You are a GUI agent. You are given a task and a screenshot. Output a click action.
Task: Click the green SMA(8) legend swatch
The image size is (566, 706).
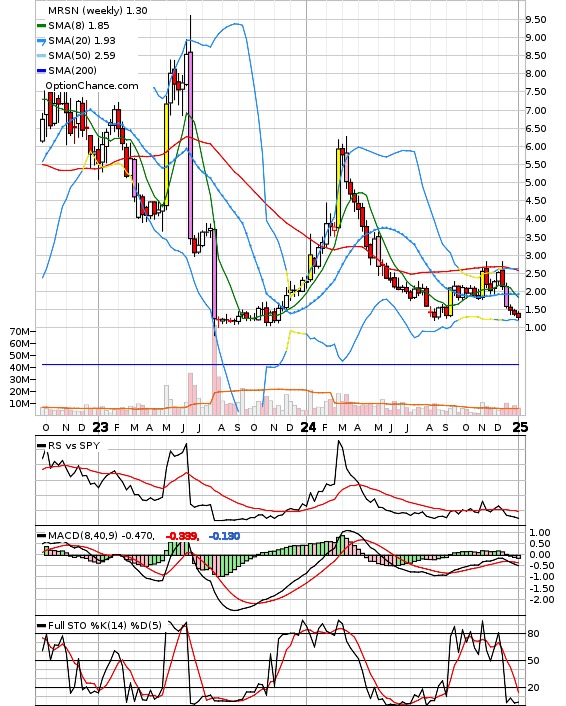(41, 26)
